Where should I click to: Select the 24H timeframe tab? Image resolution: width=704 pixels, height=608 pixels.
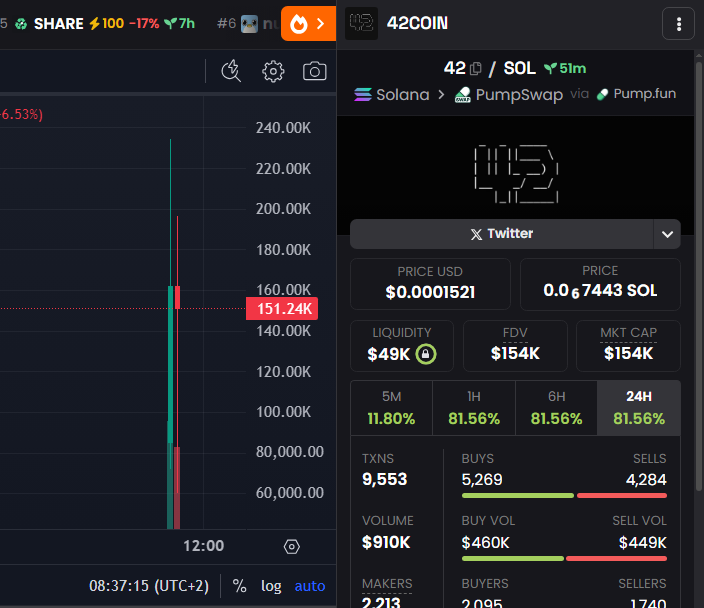[x=639, y=408]
